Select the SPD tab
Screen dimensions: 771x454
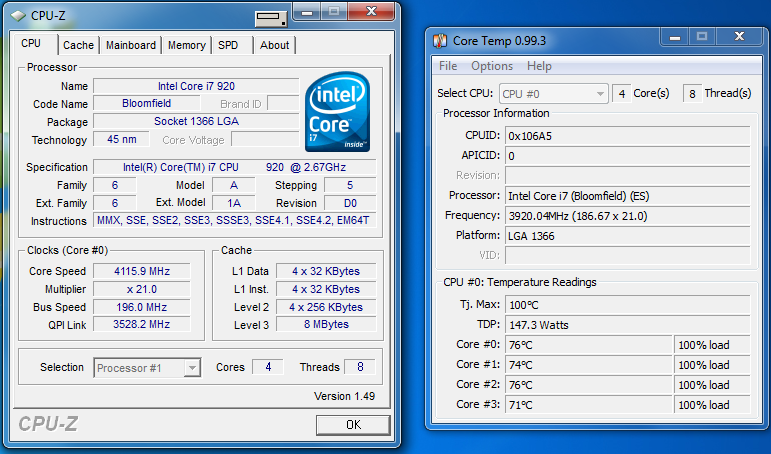coord(229,45)
